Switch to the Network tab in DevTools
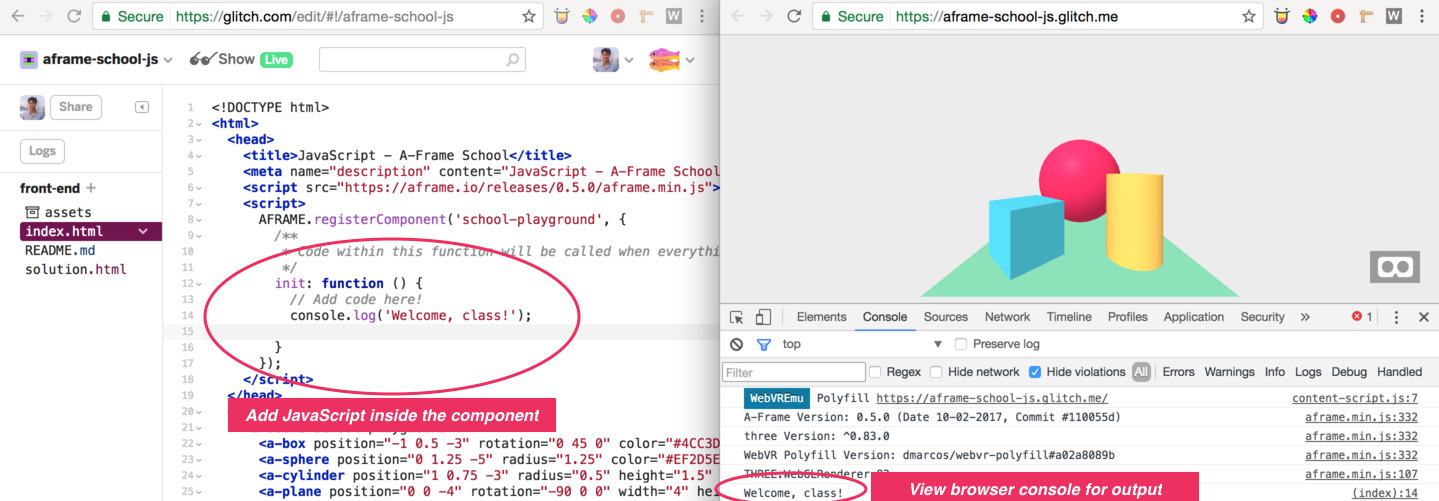Viewport: 1439px width, 501px height. coord(1007,317)
